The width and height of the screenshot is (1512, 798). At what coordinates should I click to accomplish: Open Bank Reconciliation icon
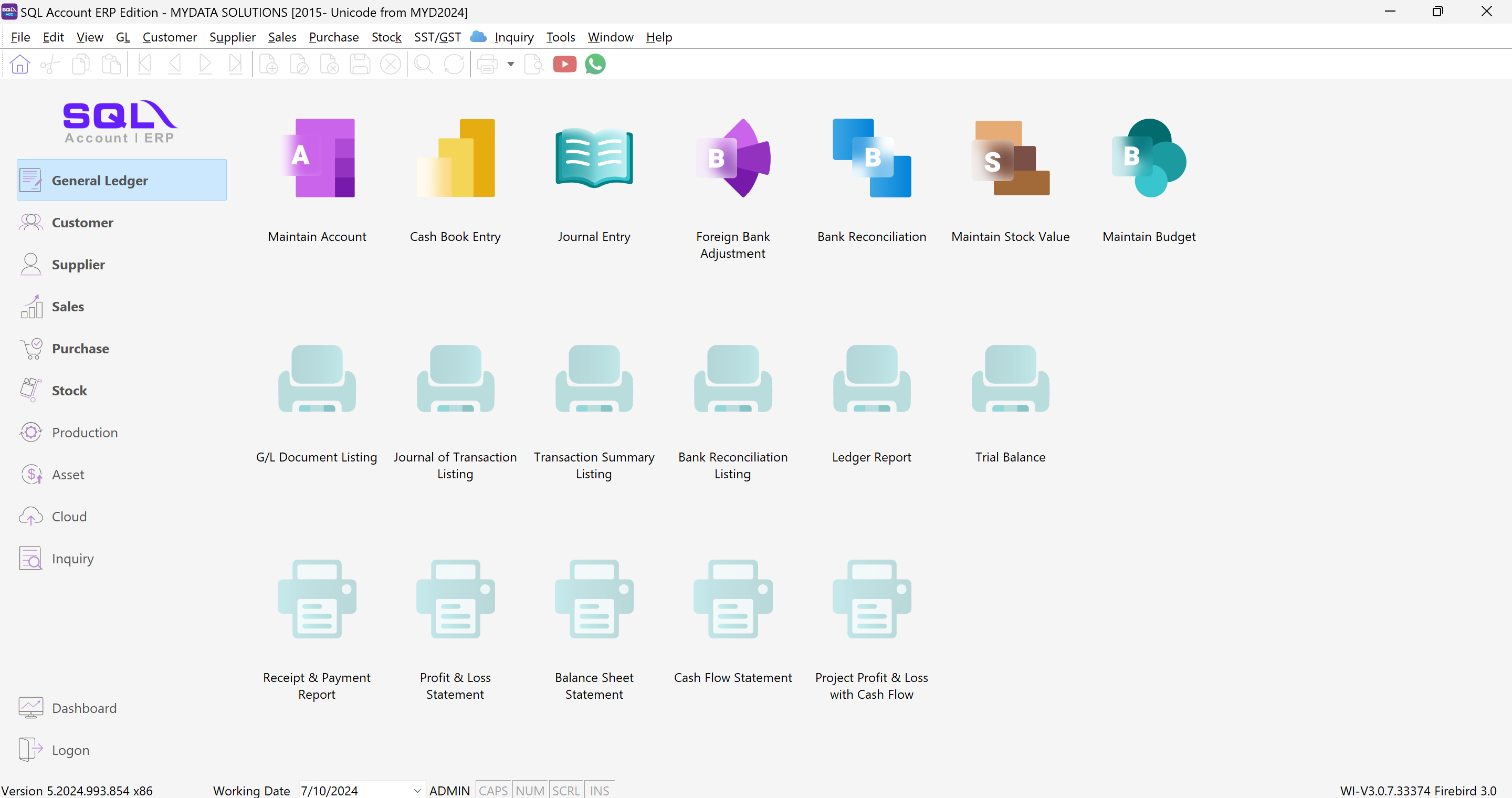[871, 159]
